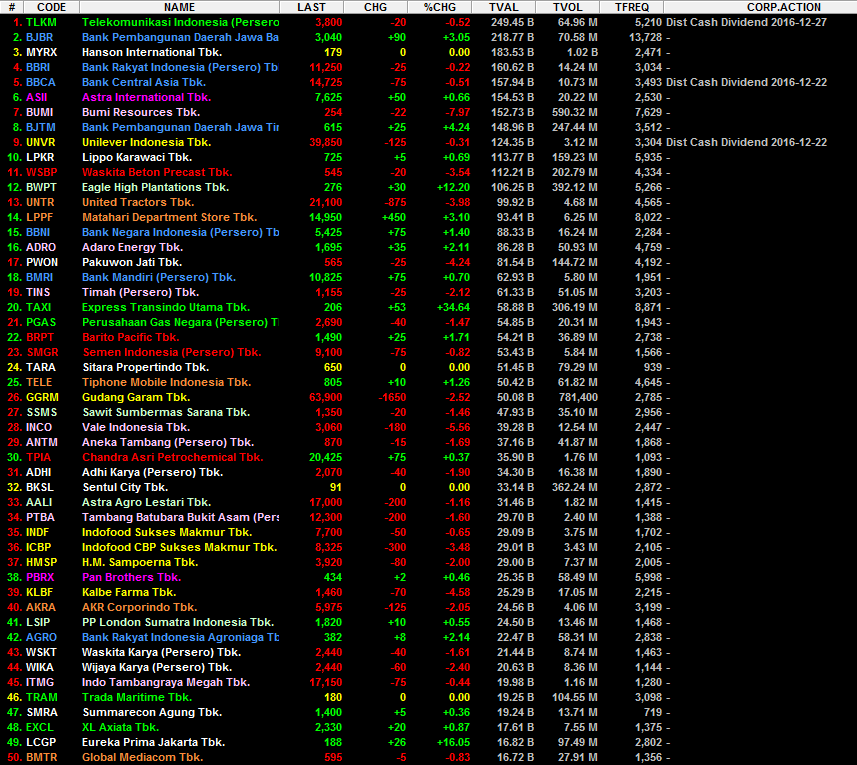The height and width of the screenshot is (765, 857).
Task: Click the name United Tractors Tbk.
Action: [138, 202]
